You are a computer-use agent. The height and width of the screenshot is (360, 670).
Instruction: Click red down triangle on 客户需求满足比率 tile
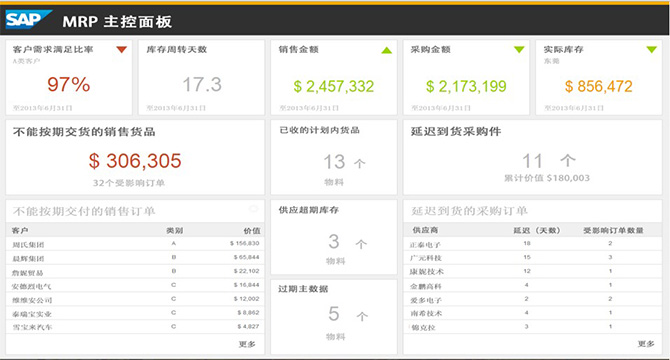pyautogui.click(x=122, y=50)
